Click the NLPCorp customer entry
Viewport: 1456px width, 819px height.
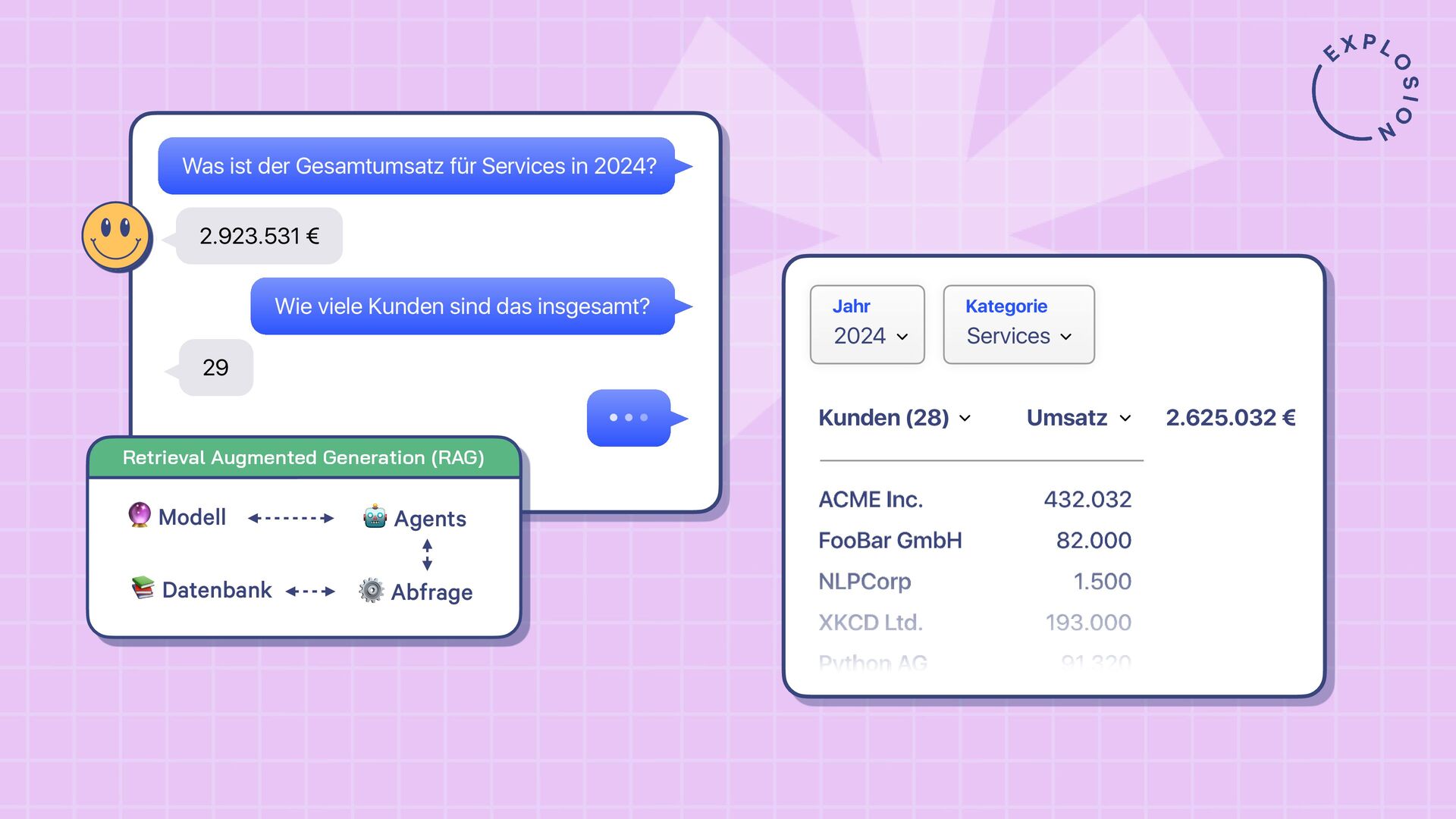[864, 582]
